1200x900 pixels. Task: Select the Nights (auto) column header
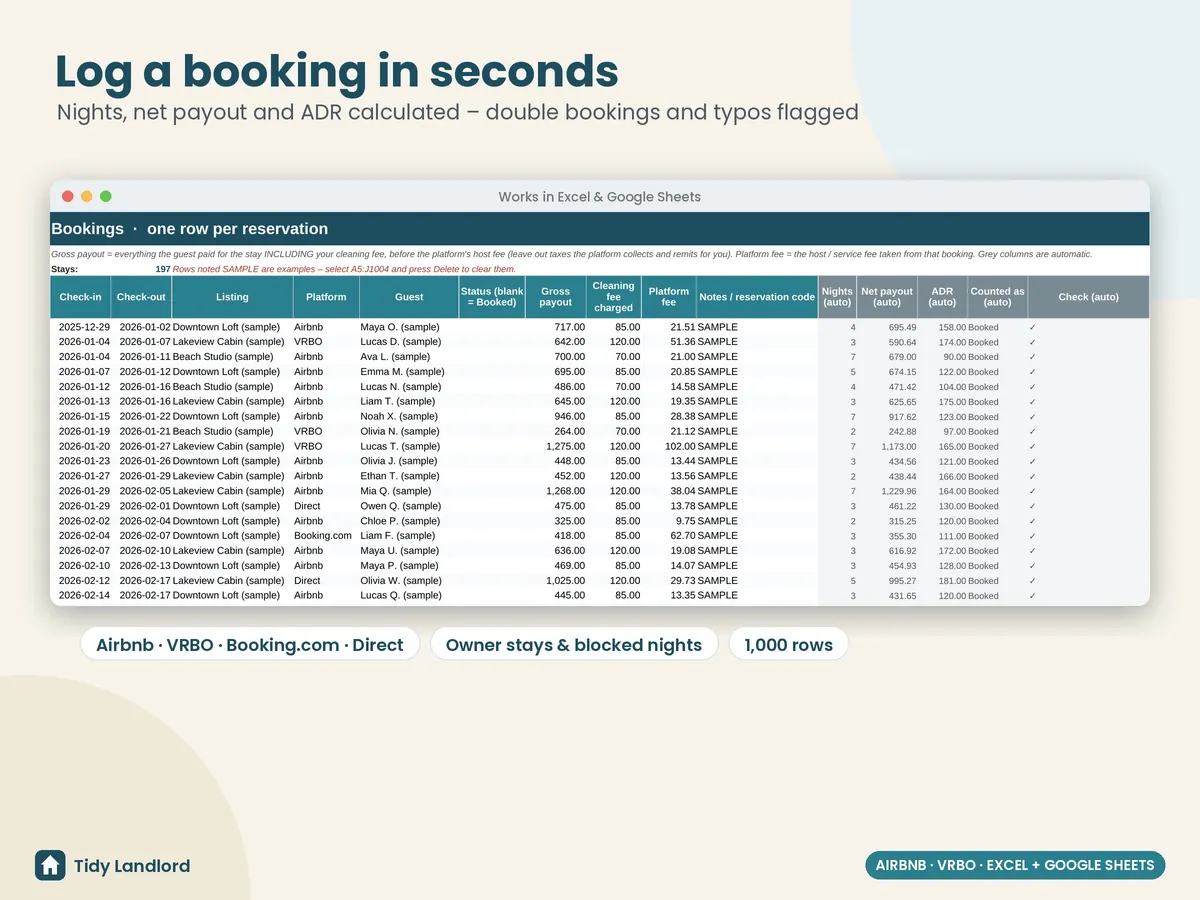point(837,297)
